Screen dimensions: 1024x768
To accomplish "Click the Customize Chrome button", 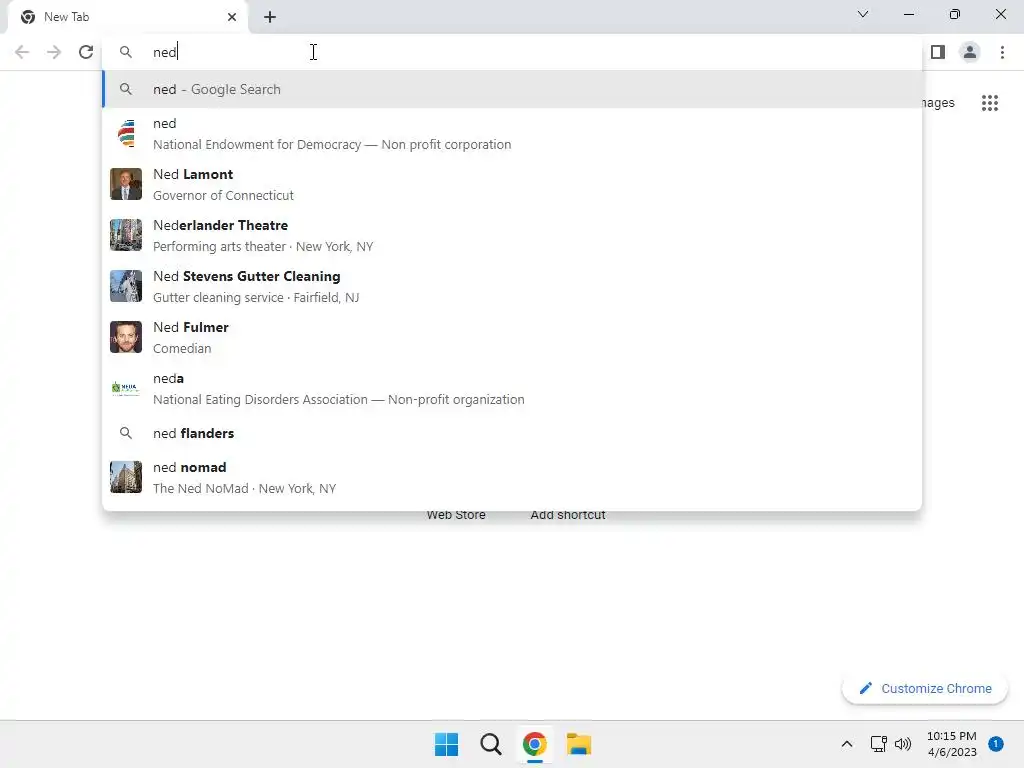I will coord(925,688).
